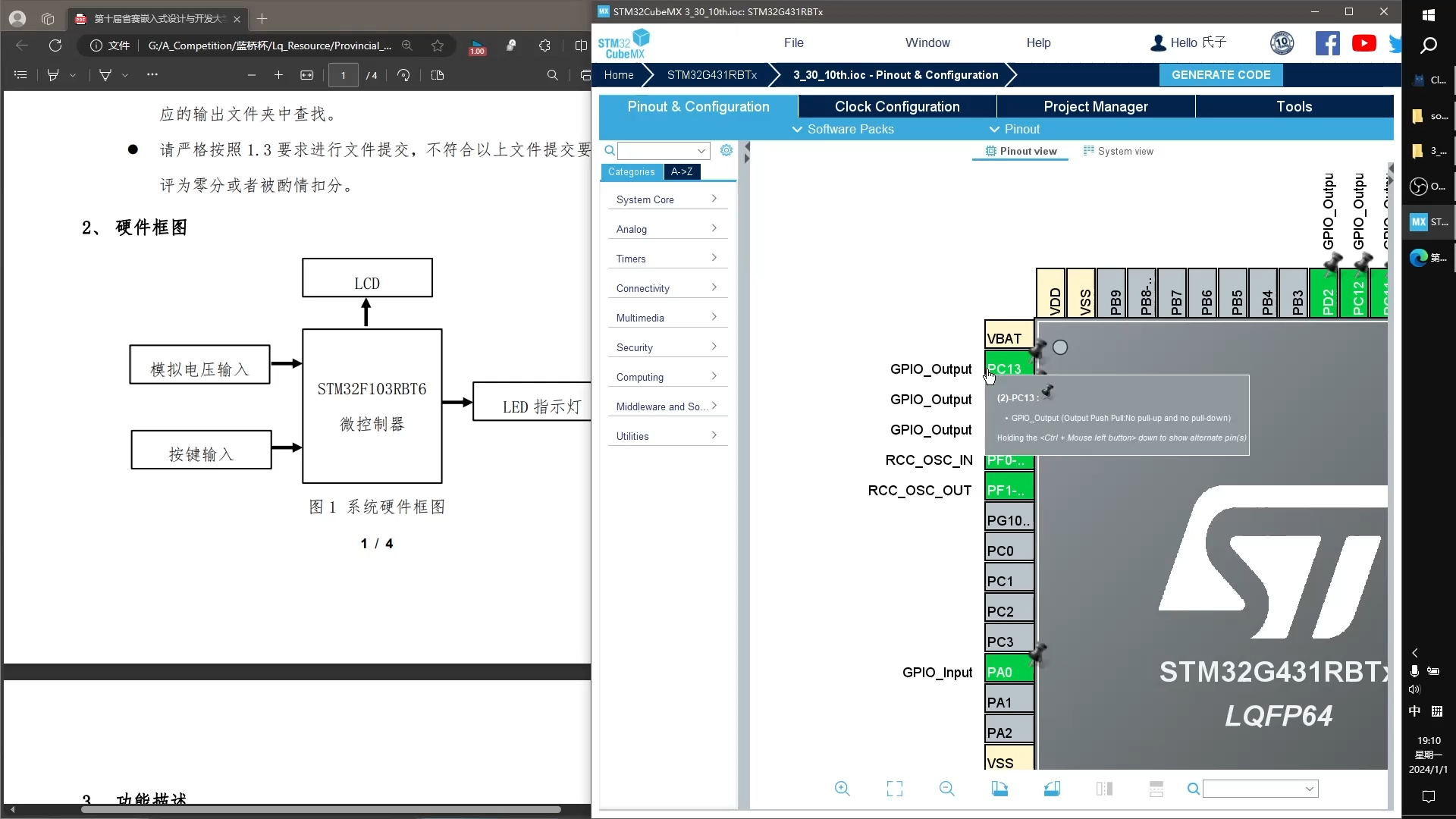Viewport: 1456px width, 819px height.
Task: Open the File menu in CubeMX
Action: pos(794,42)
